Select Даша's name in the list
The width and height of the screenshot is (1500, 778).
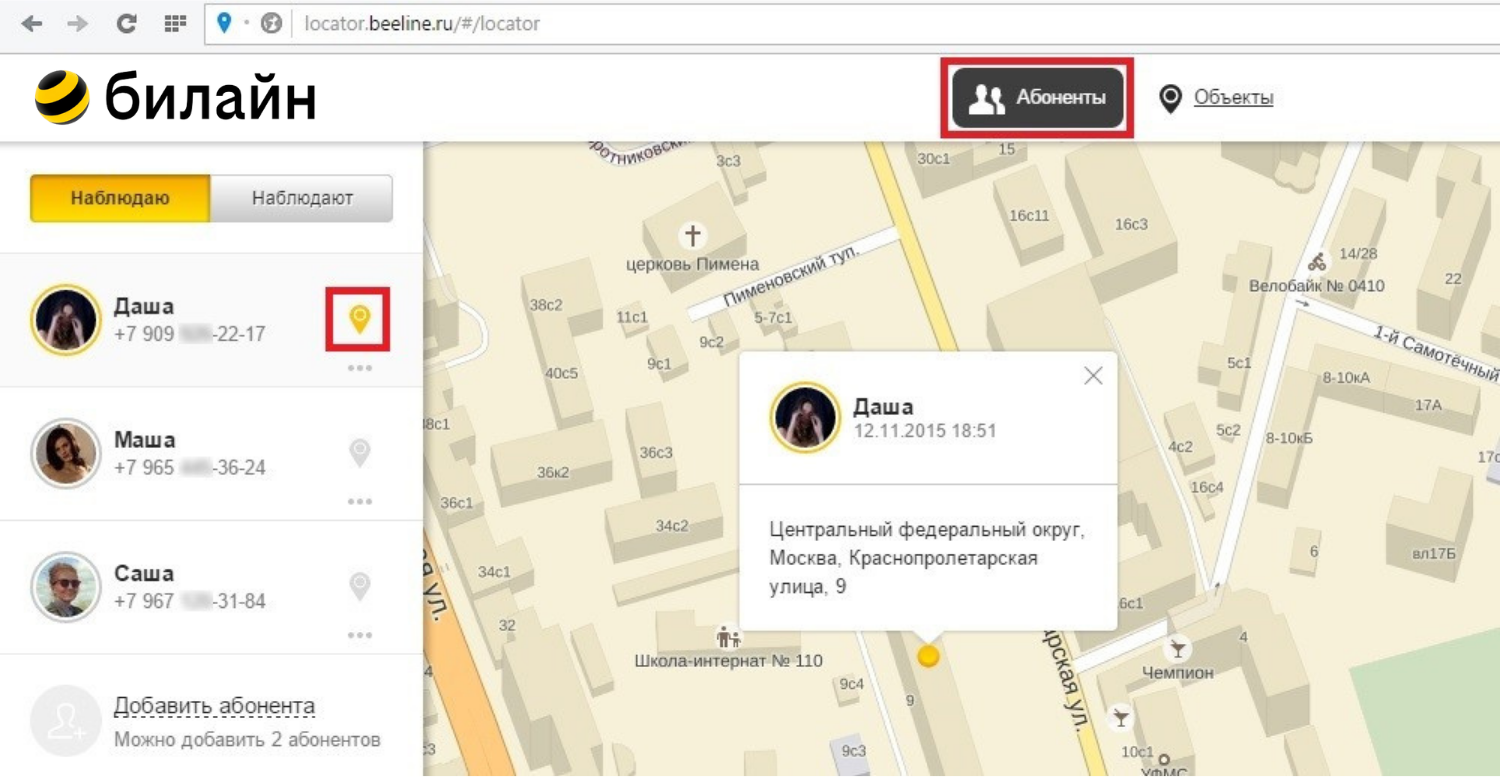click(x=144, y=306)
